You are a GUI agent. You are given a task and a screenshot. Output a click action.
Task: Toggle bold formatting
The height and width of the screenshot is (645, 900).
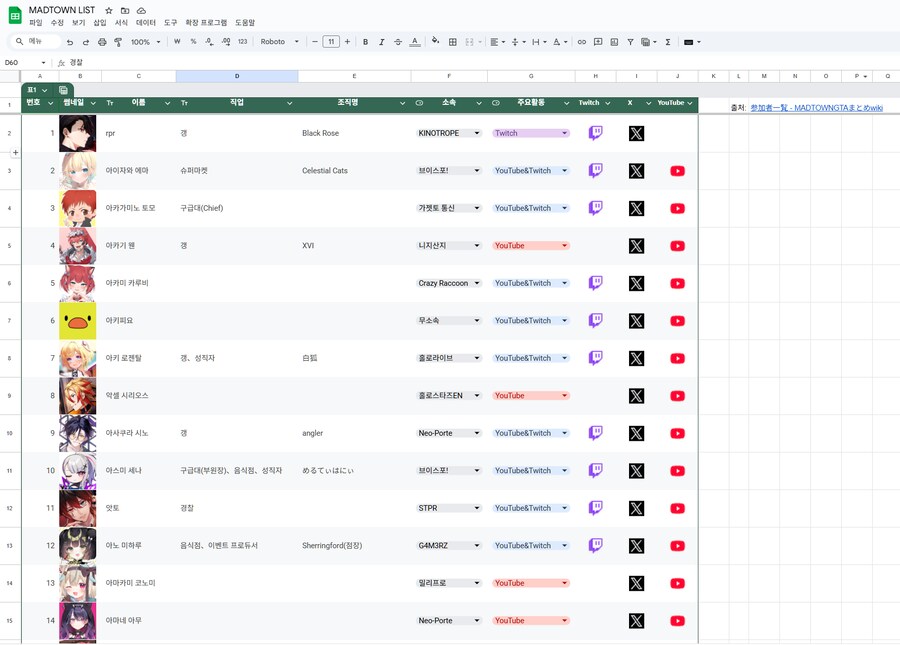(x=366, y=42)
